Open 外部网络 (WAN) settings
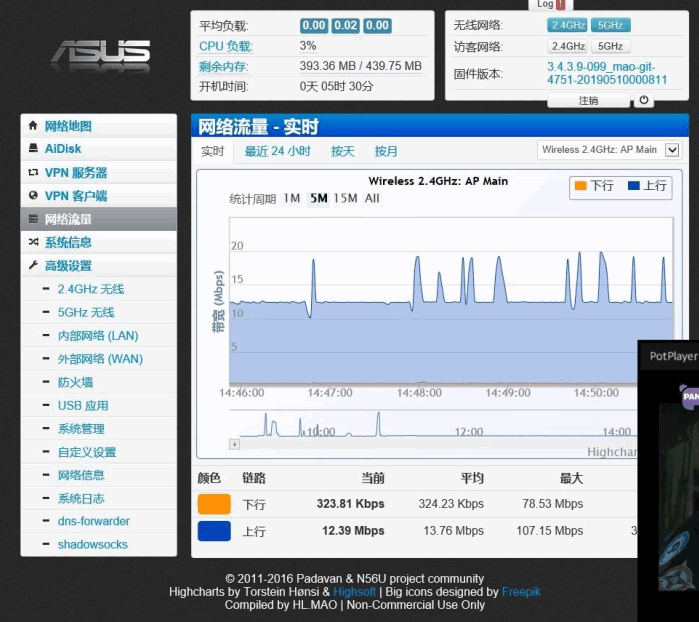Viewport: 699px width, 622px height. tap(99, 358)
